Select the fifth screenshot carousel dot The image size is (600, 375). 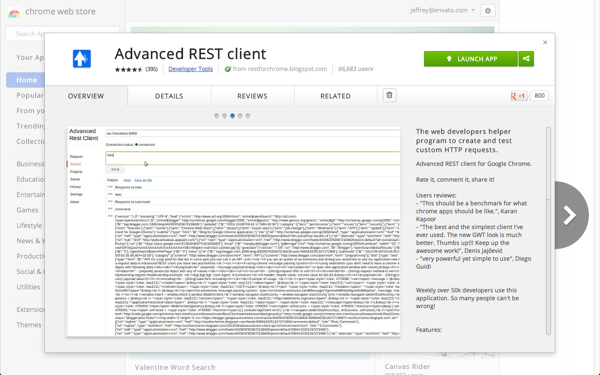(248, 116)
